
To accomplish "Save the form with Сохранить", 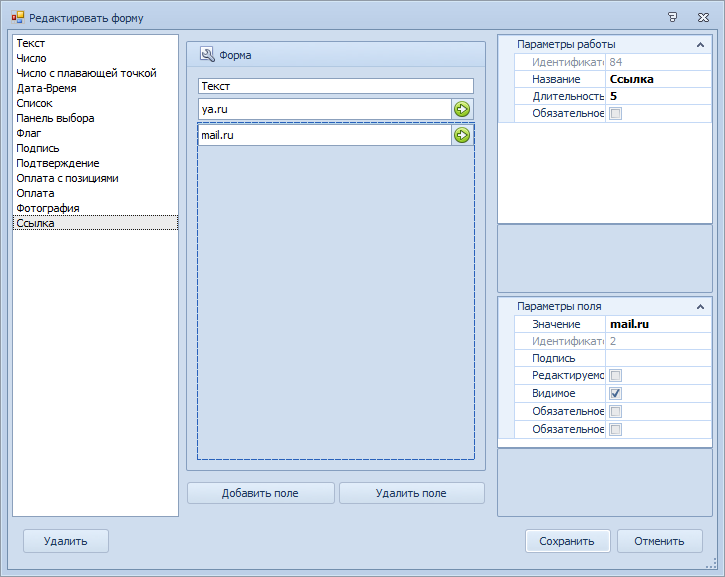I will click(x=567, y=541).
